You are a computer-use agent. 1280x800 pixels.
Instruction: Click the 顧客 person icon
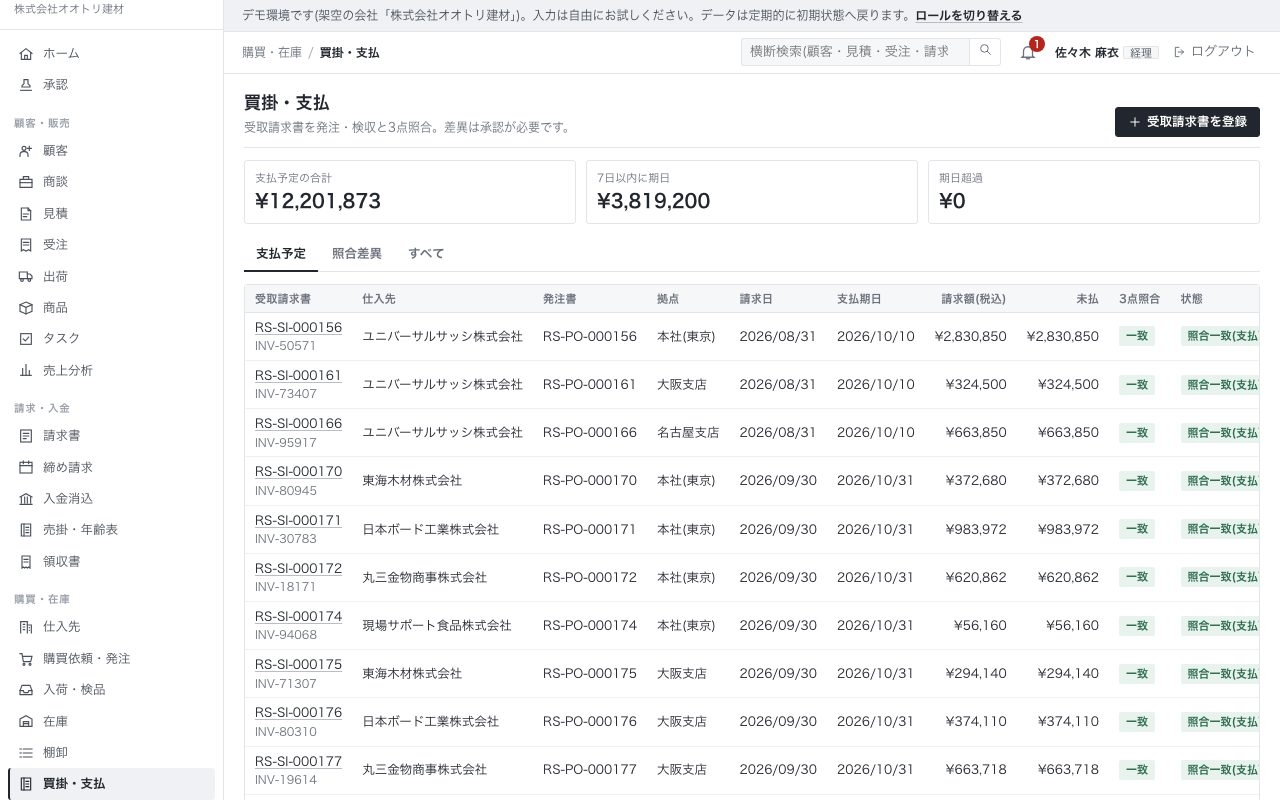coord(26,151)
